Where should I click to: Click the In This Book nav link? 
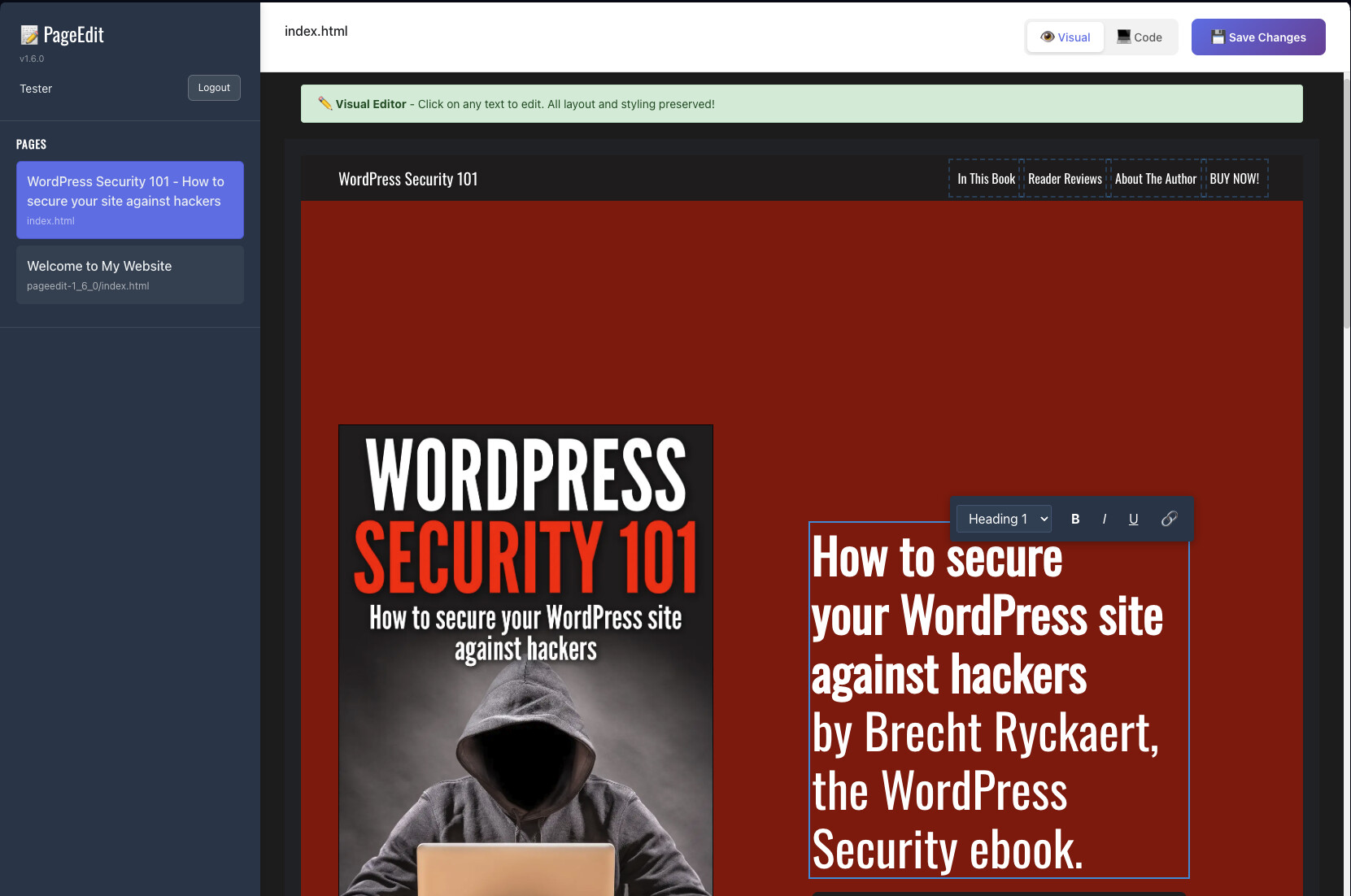(986, 179)
